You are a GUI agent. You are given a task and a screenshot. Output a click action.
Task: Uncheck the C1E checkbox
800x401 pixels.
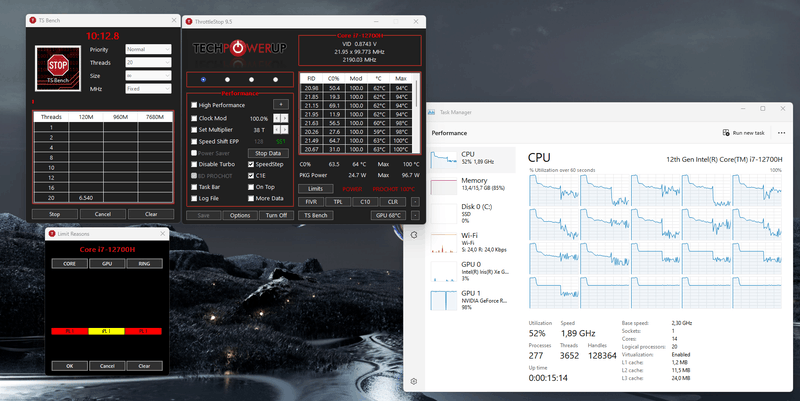pyautogui.click(x=251, y=176)
